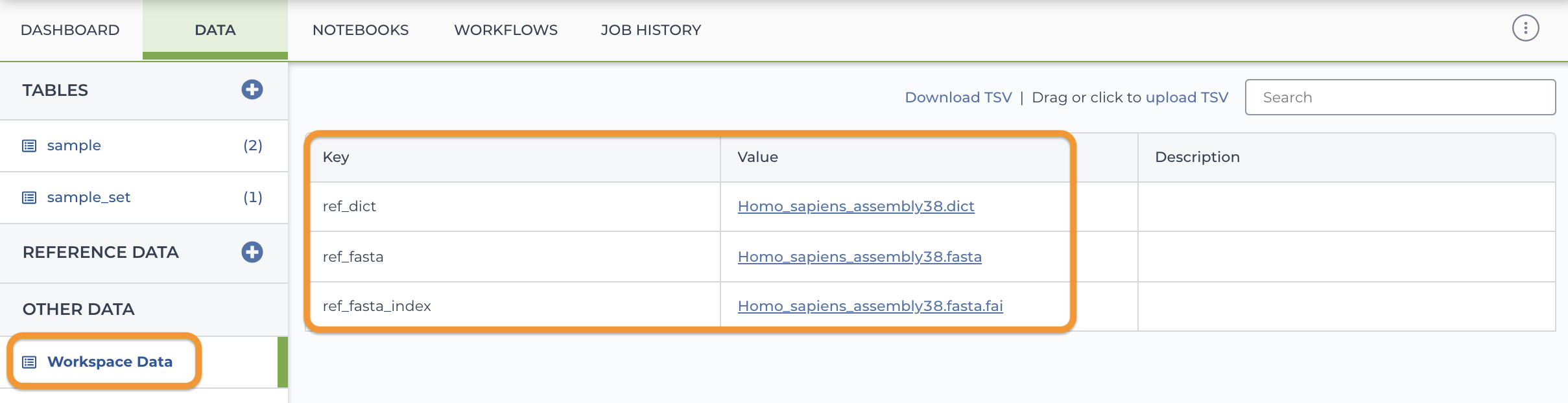Image resolution: width=1568 pixels, height=403 pixels.
Task: Add reference data with plus icon
Action: tap(252, 252)
